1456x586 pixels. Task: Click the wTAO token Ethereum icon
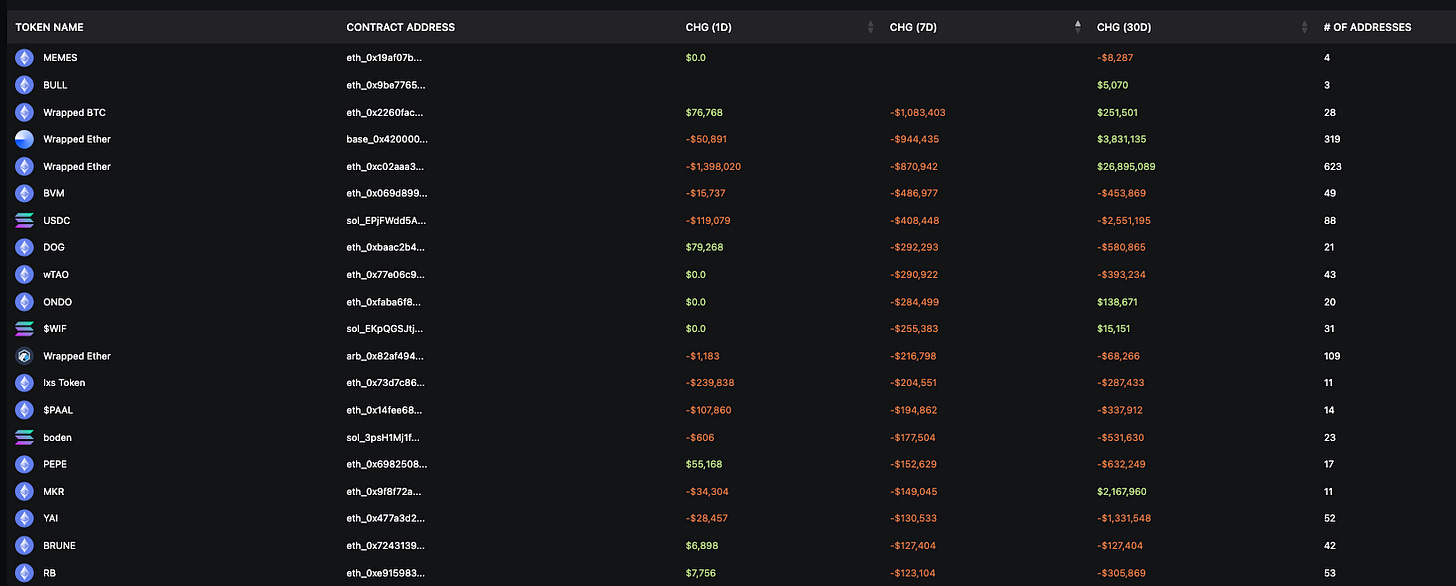click(24, 275)
